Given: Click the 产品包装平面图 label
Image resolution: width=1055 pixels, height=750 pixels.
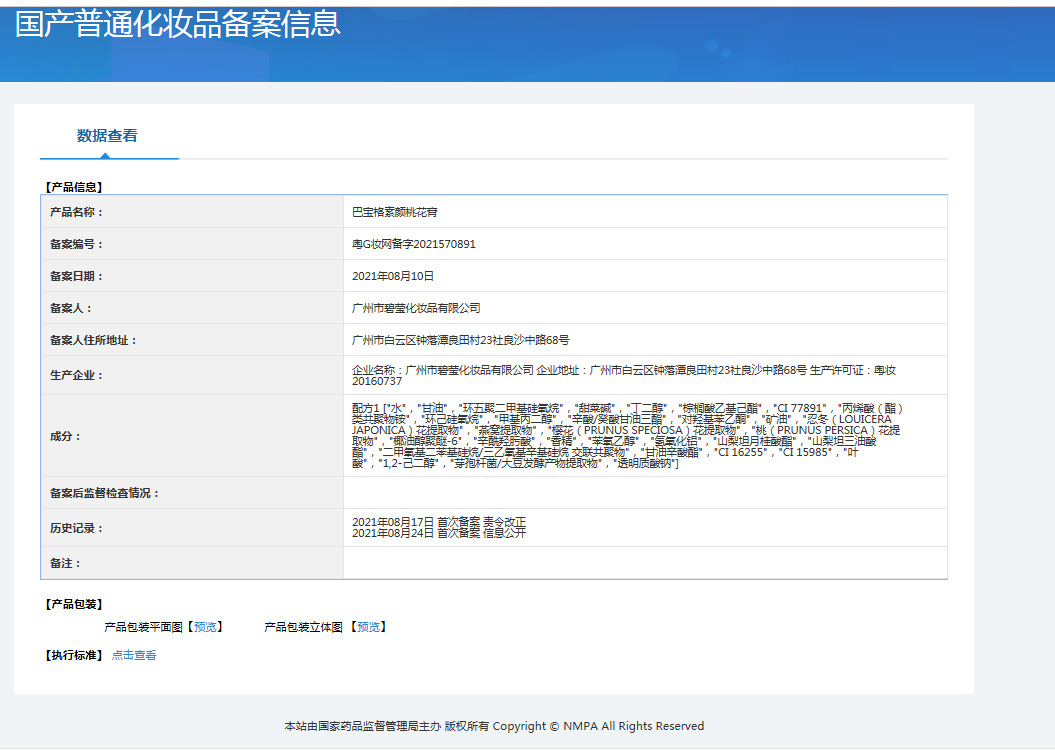Looking at the screenshot, I should coord(143,627).
